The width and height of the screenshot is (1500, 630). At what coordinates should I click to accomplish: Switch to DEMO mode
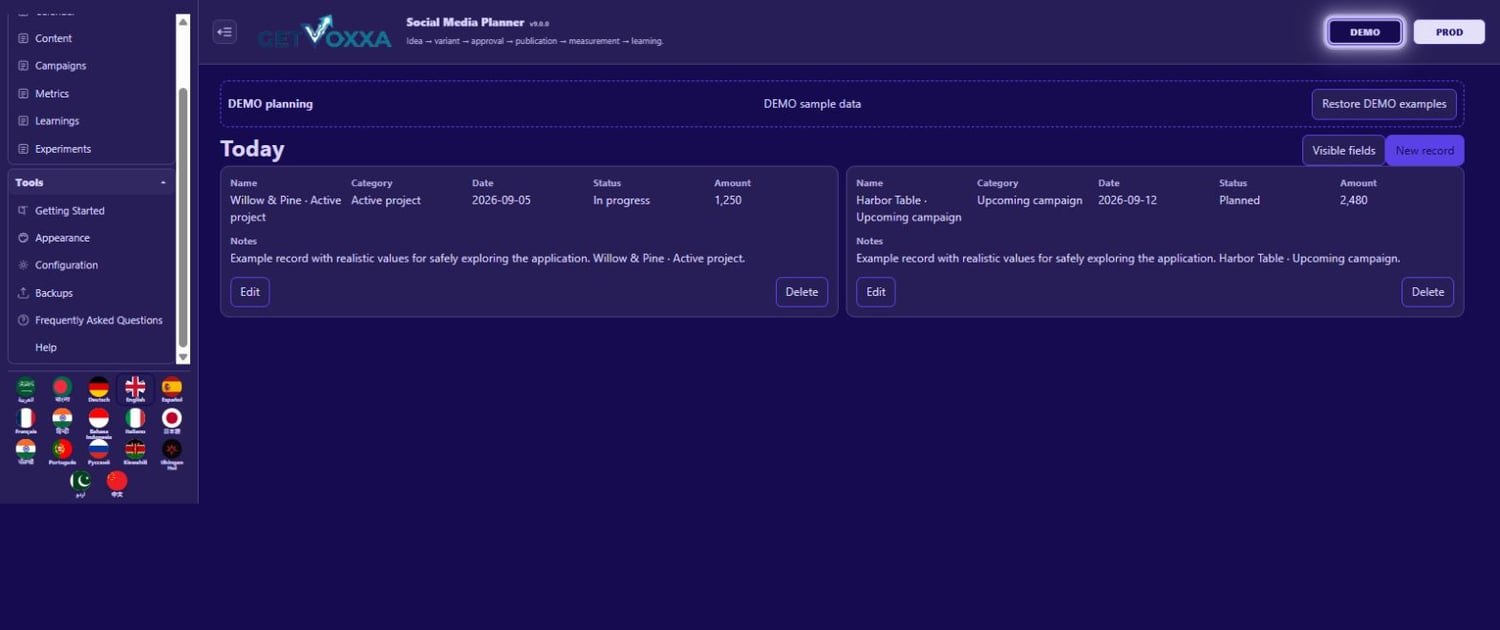(x=1365, y=32)
